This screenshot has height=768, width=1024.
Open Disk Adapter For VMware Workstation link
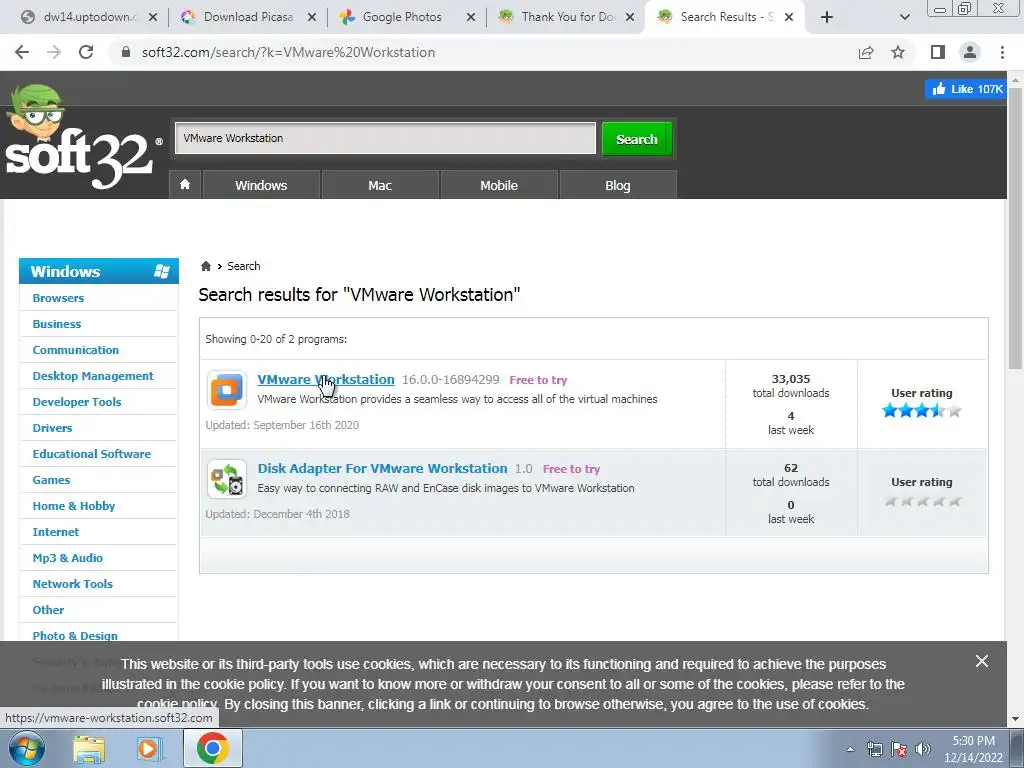pyautogui.click(x=382, y=468)
